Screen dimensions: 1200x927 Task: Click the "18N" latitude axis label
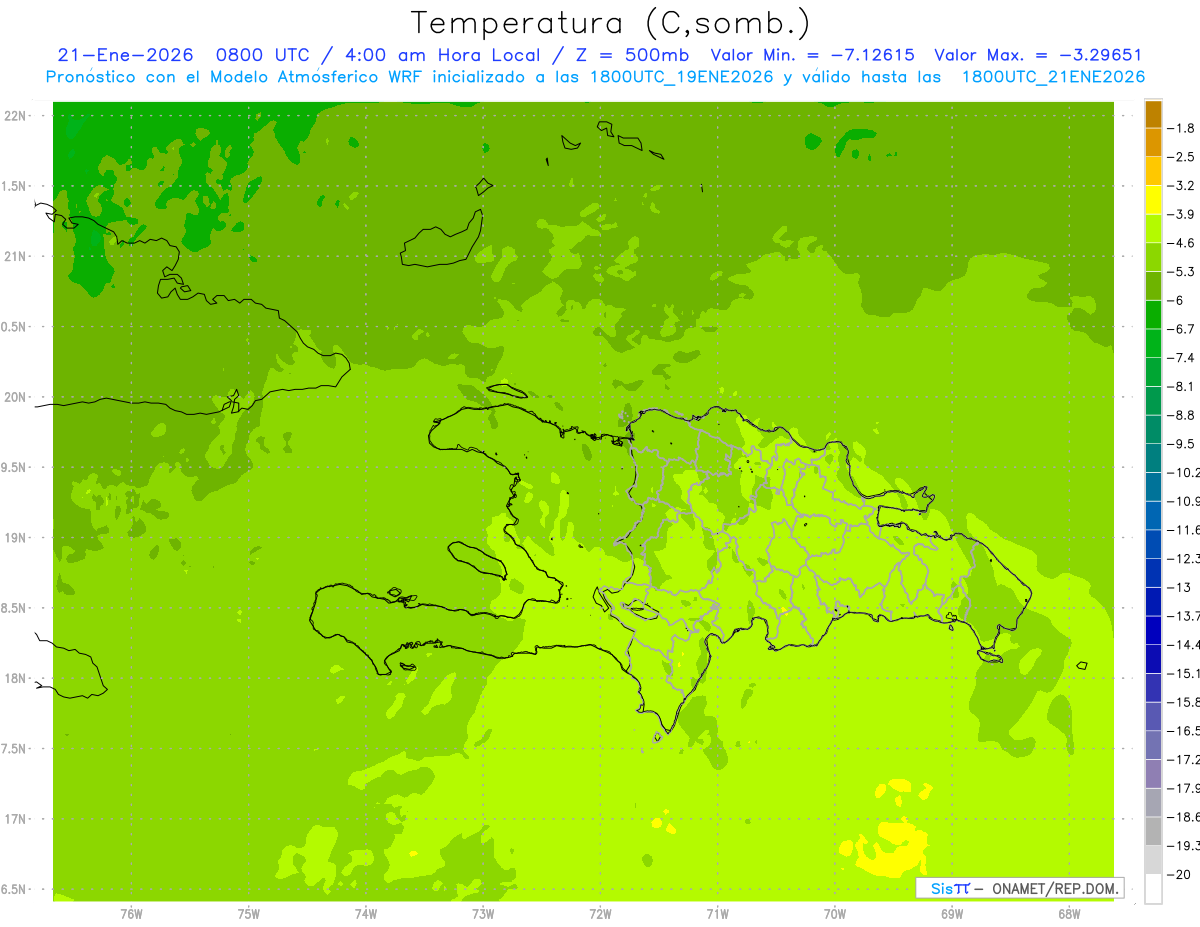click(x=16, y=678)
